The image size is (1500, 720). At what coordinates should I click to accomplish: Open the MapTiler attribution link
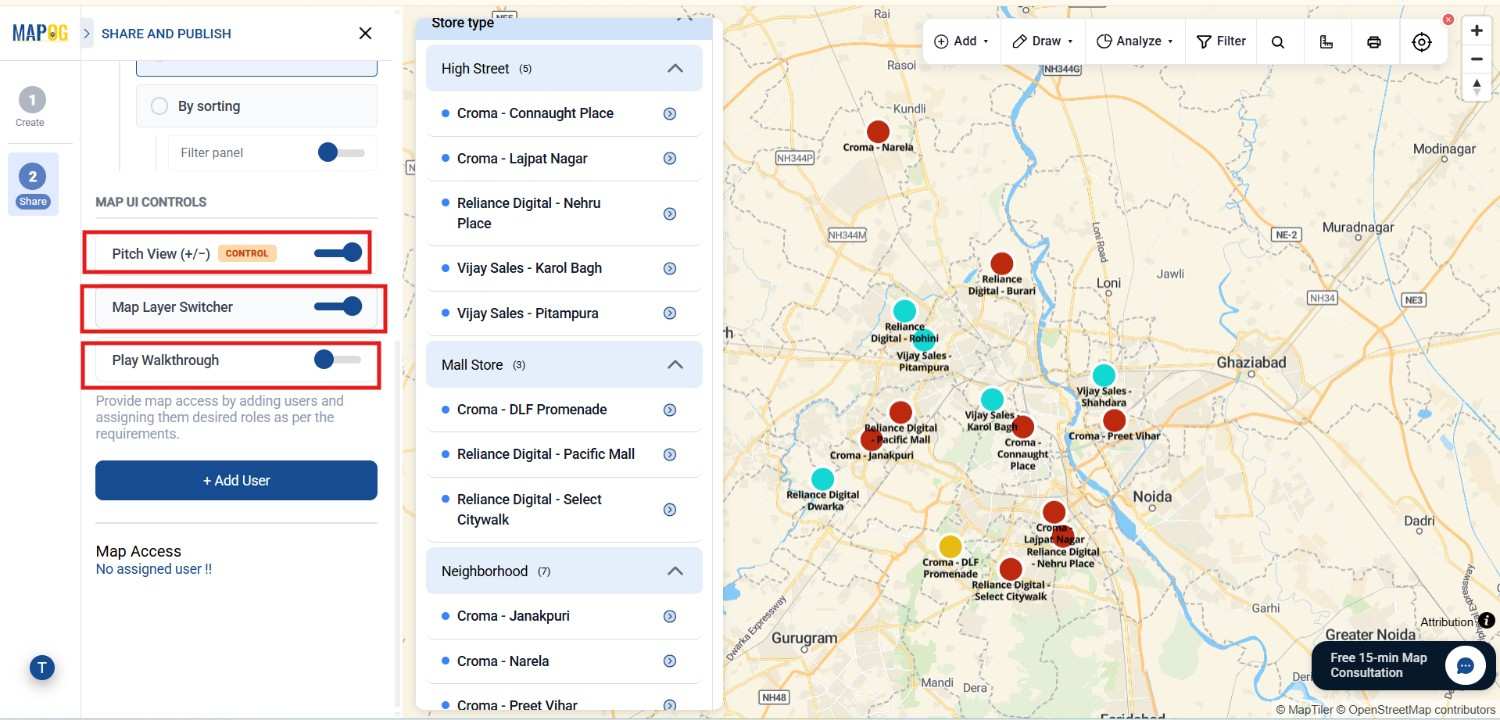tap(1306, 710)
